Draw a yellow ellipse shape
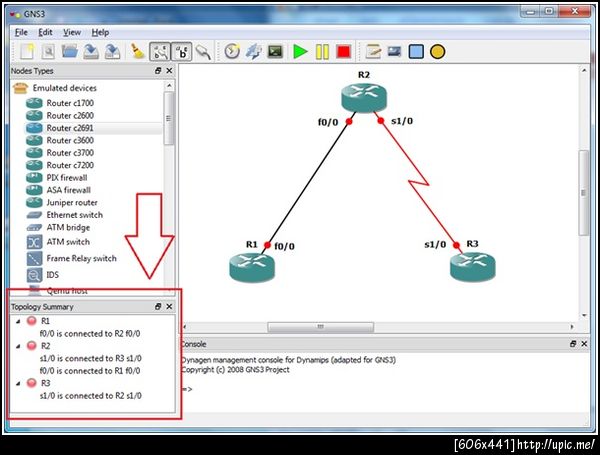Image resolution: width=600 pixels, height=455 pixels. 437,51
